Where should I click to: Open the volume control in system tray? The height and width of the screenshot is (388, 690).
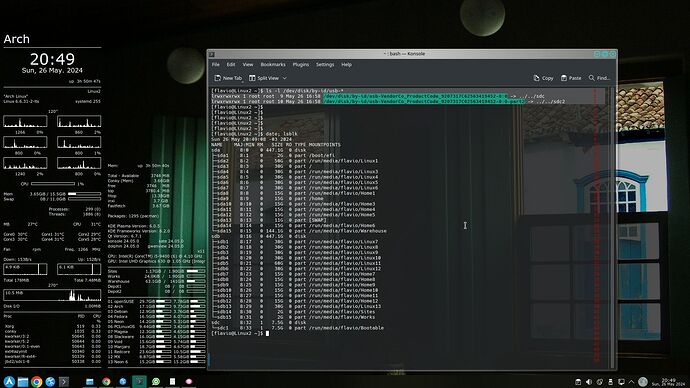[x=589, y=382]
